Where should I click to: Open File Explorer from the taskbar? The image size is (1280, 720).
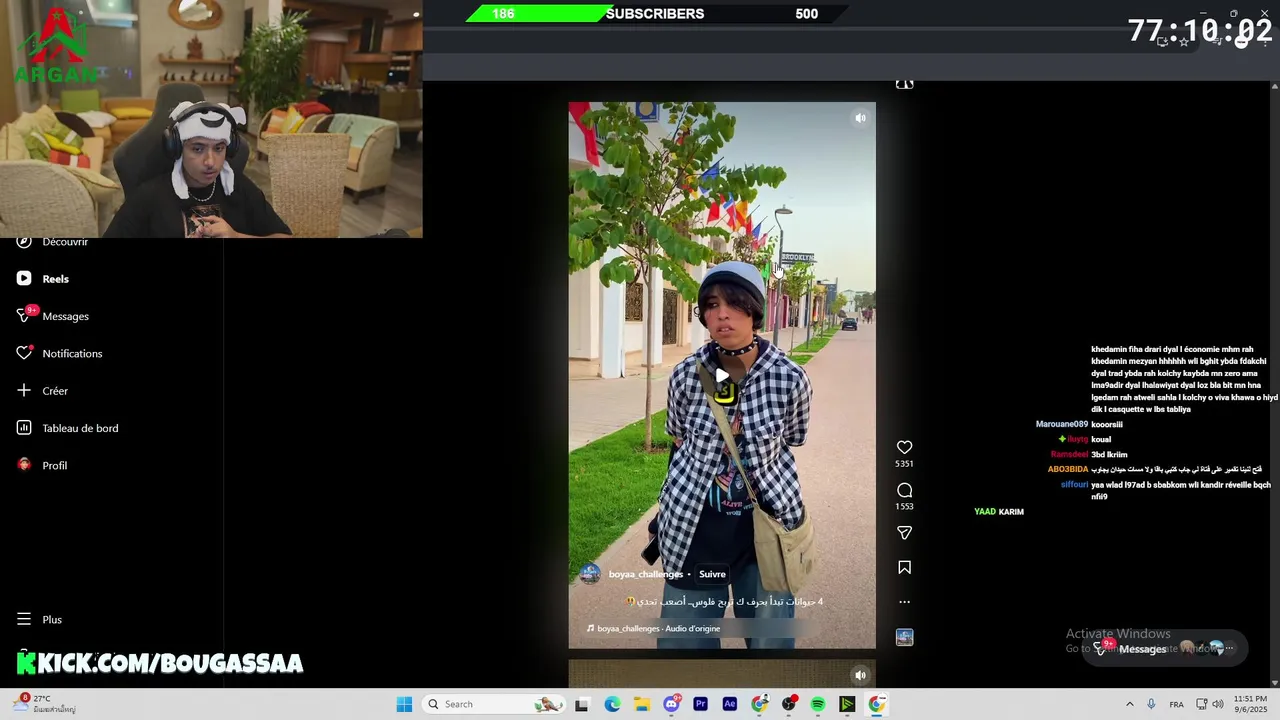tap(641, 704)
